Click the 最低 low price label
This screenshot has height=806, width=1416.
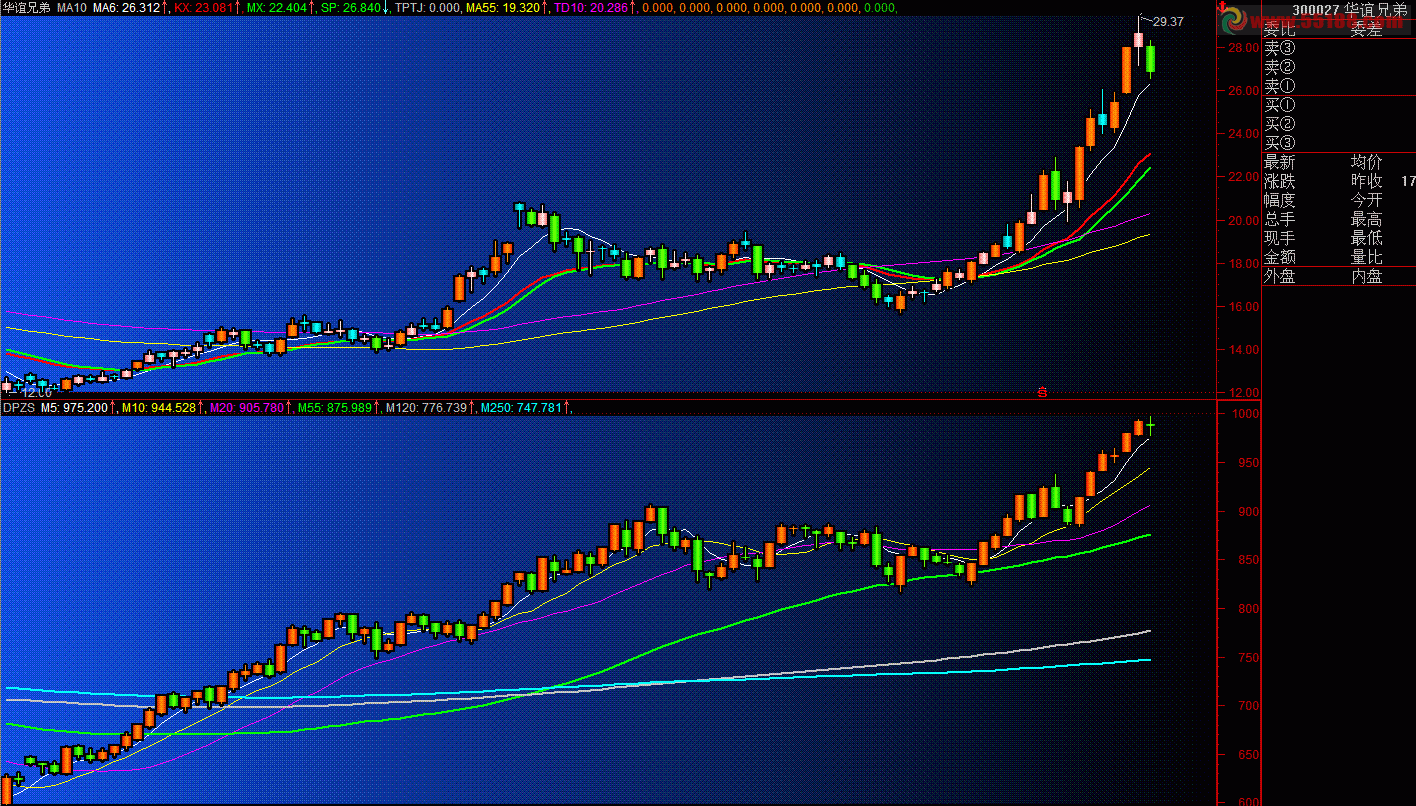click(1366, 238)
